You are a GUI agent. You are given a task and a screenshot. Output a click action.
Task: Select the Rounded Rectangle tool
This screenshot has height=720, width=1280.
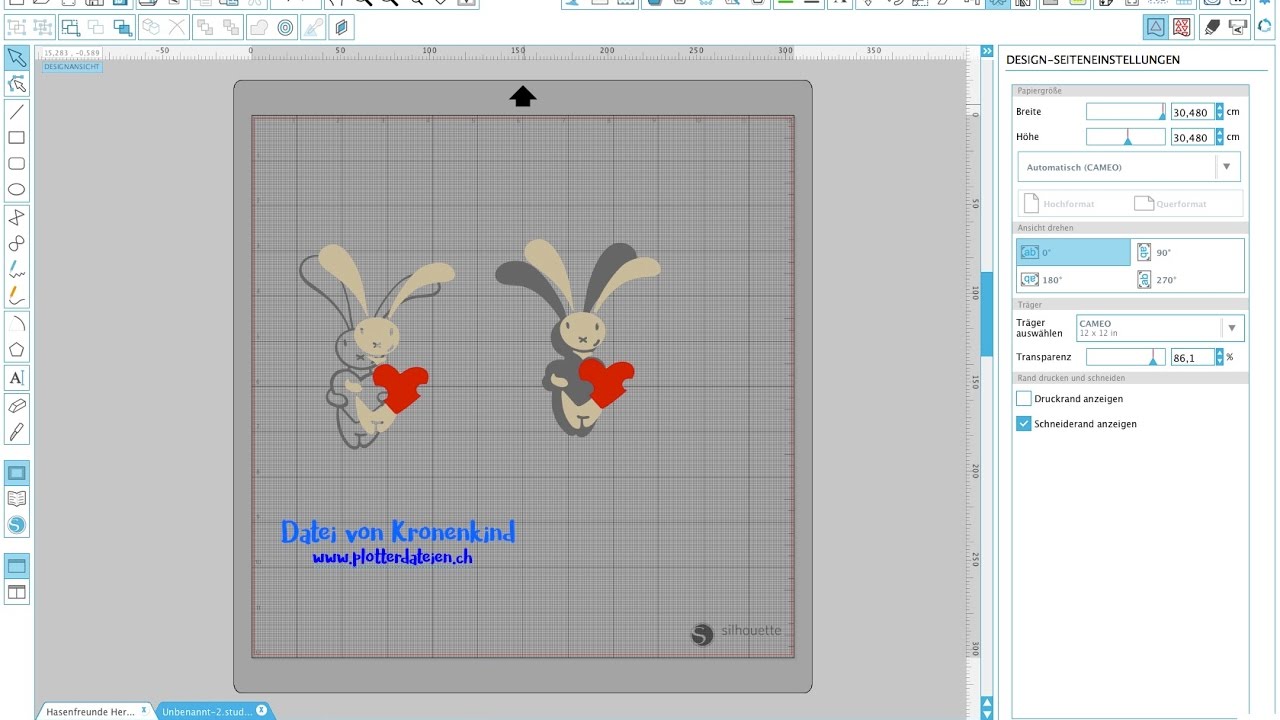(x=17, y=164)
